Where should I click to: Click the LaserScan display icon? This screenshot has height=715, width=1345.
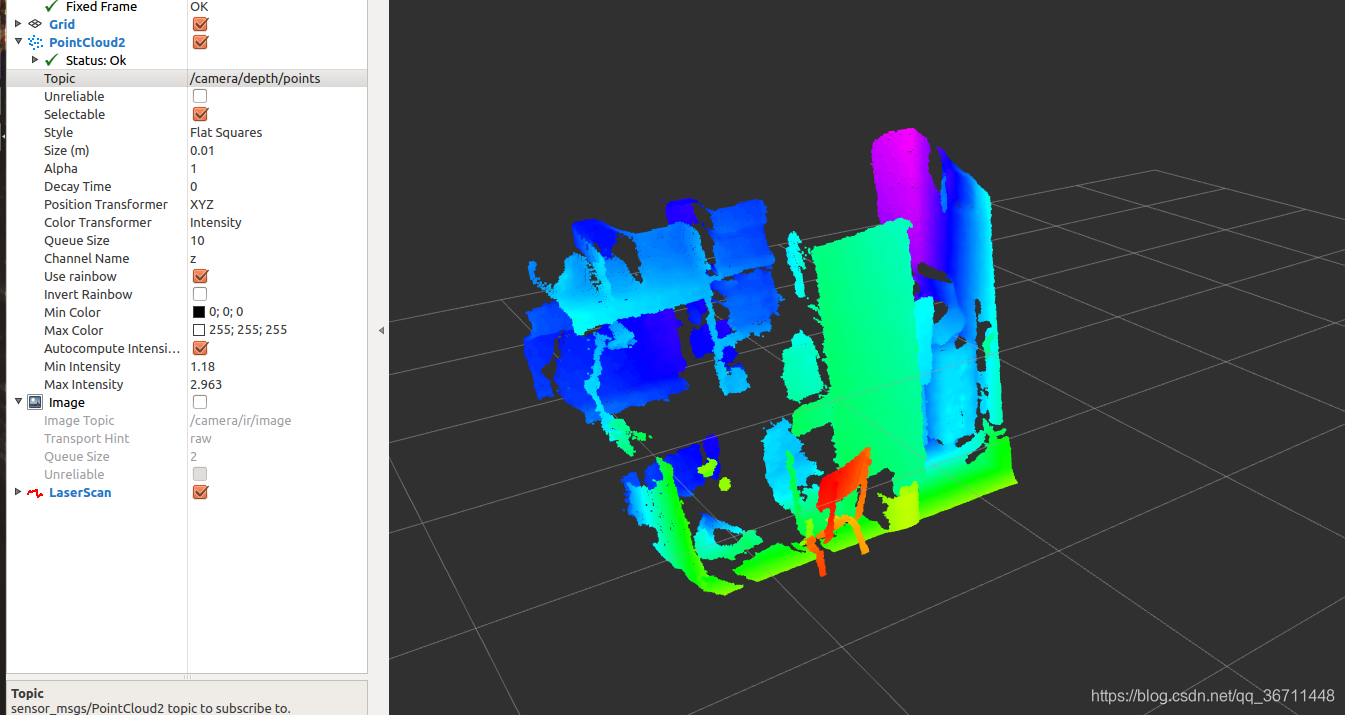point(35,492)
